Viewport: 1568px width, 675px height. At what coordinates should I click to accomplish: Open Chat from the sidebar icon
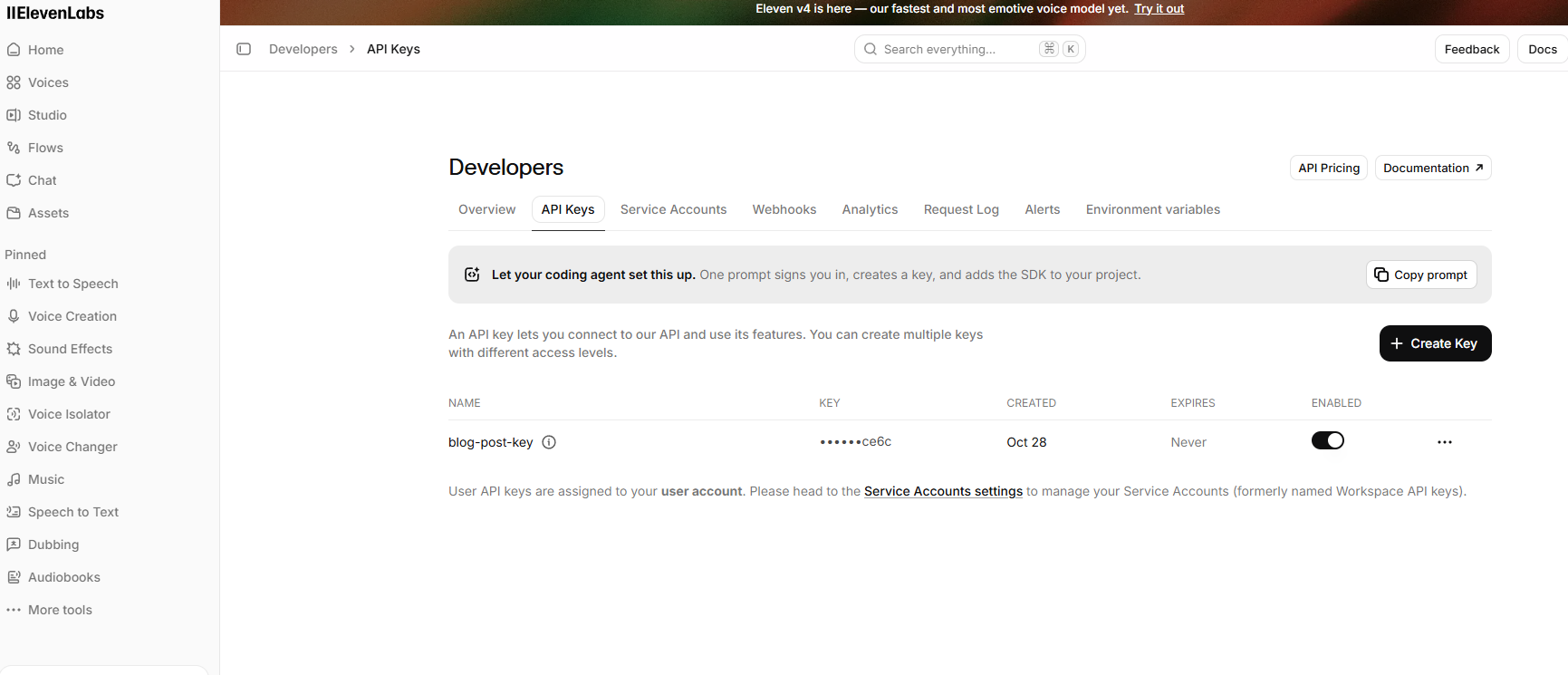pos(14,180)
